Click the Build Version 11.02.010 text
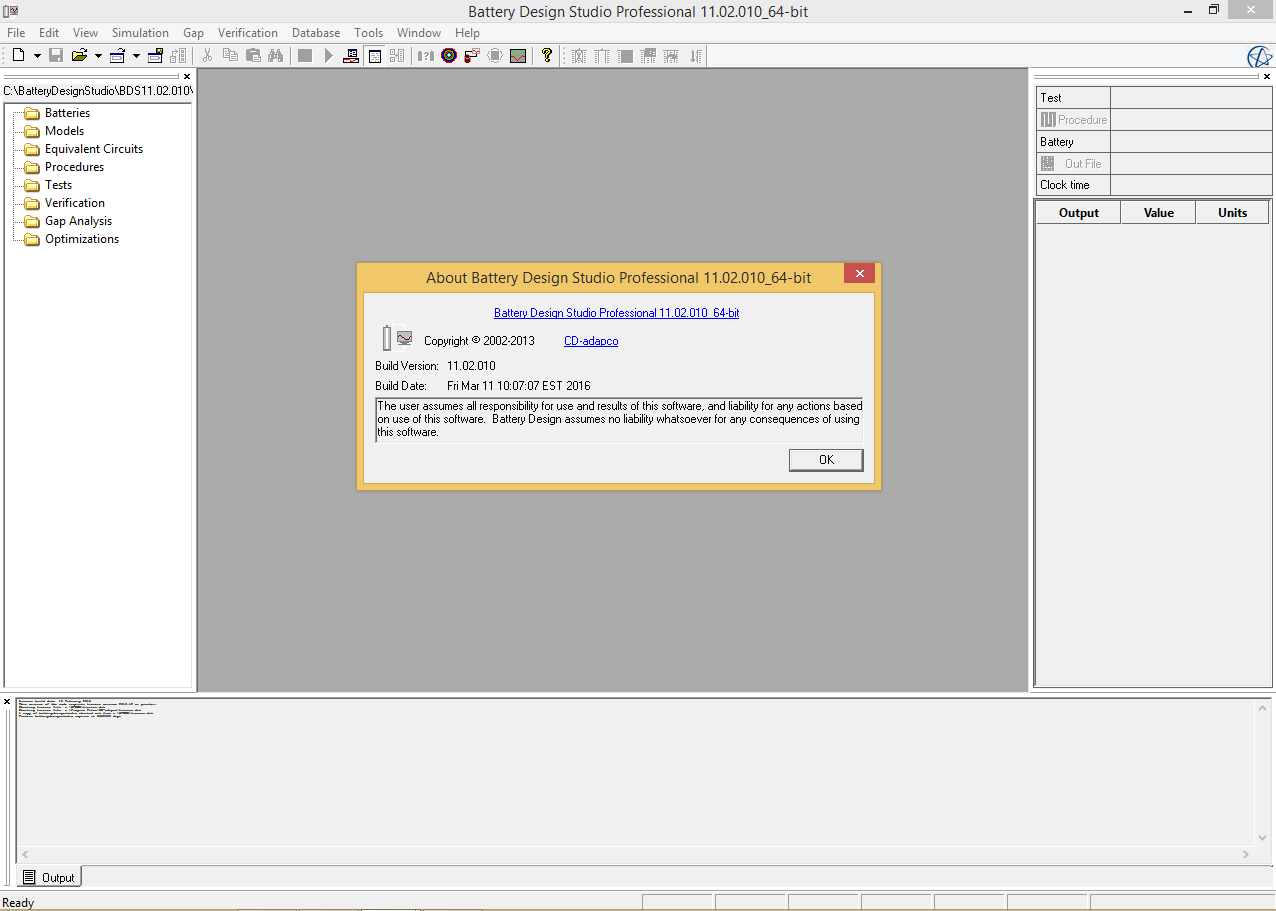The height and width of the screenshot is (911, 1276). coord(471,366)
